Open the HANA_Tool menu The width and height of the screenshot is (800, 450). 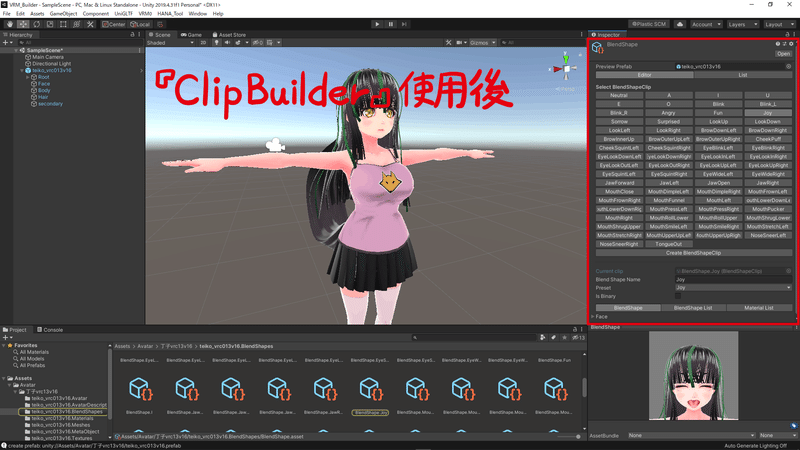click(170, 14)
